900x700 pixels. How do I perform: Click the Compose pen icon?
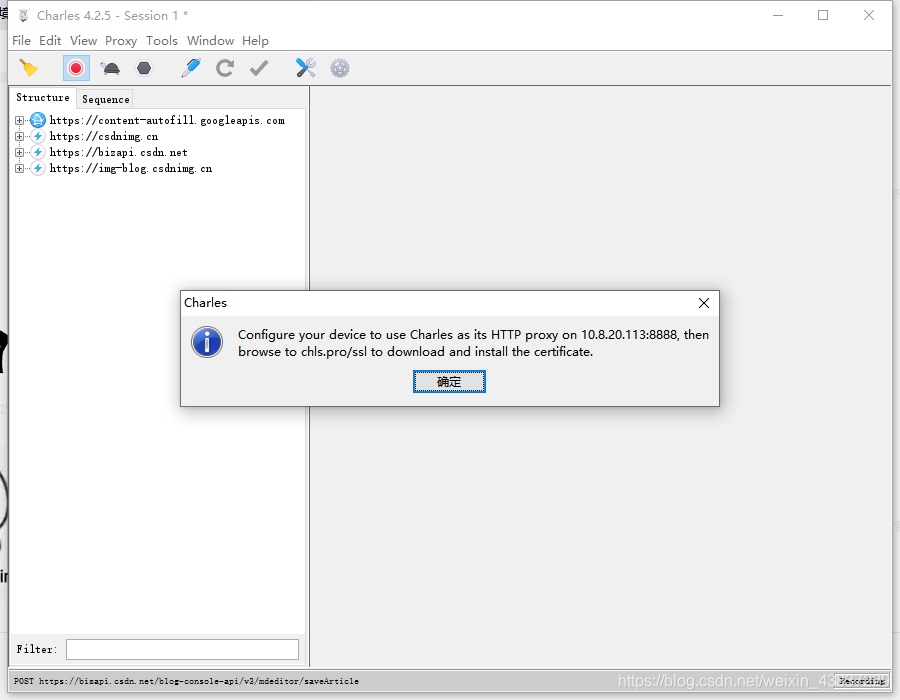191,68
